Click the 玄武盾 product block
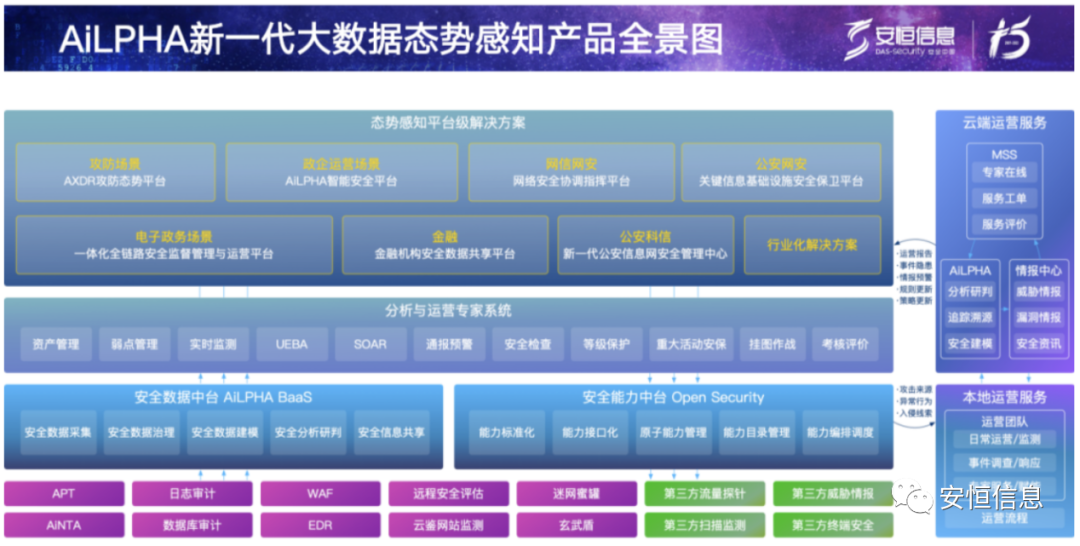 pos(577,525)
